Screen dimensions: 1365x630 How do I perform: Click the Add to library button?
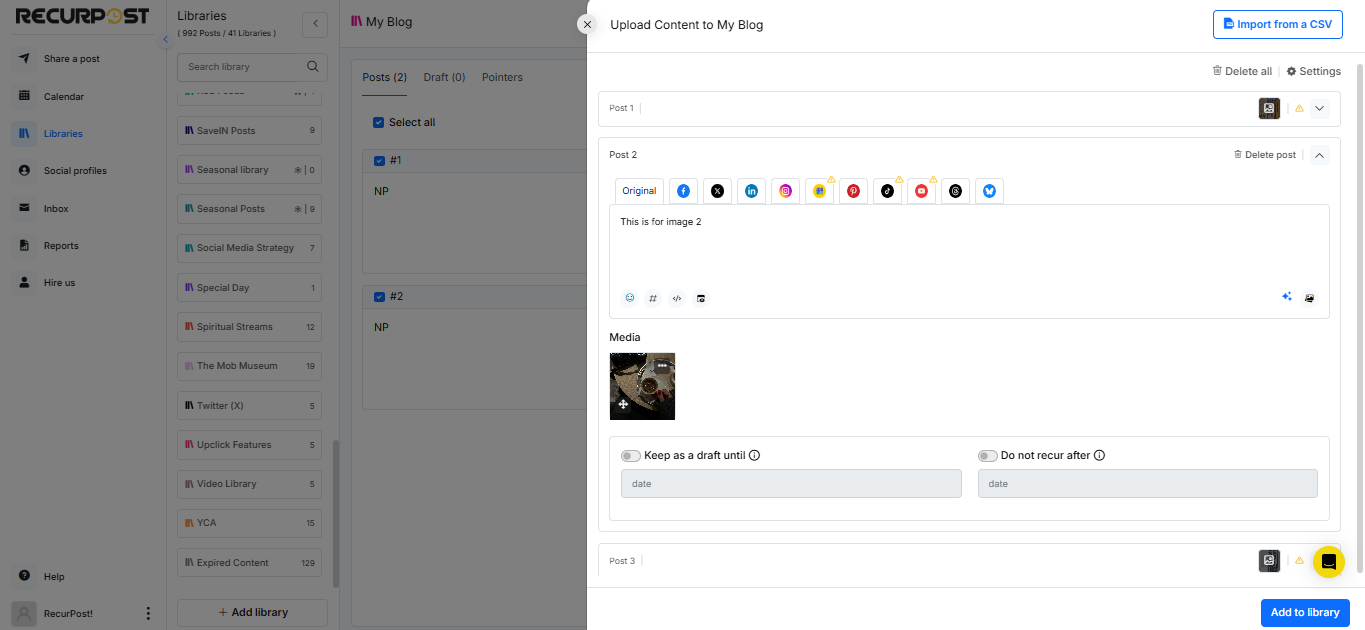[1305, 613]
